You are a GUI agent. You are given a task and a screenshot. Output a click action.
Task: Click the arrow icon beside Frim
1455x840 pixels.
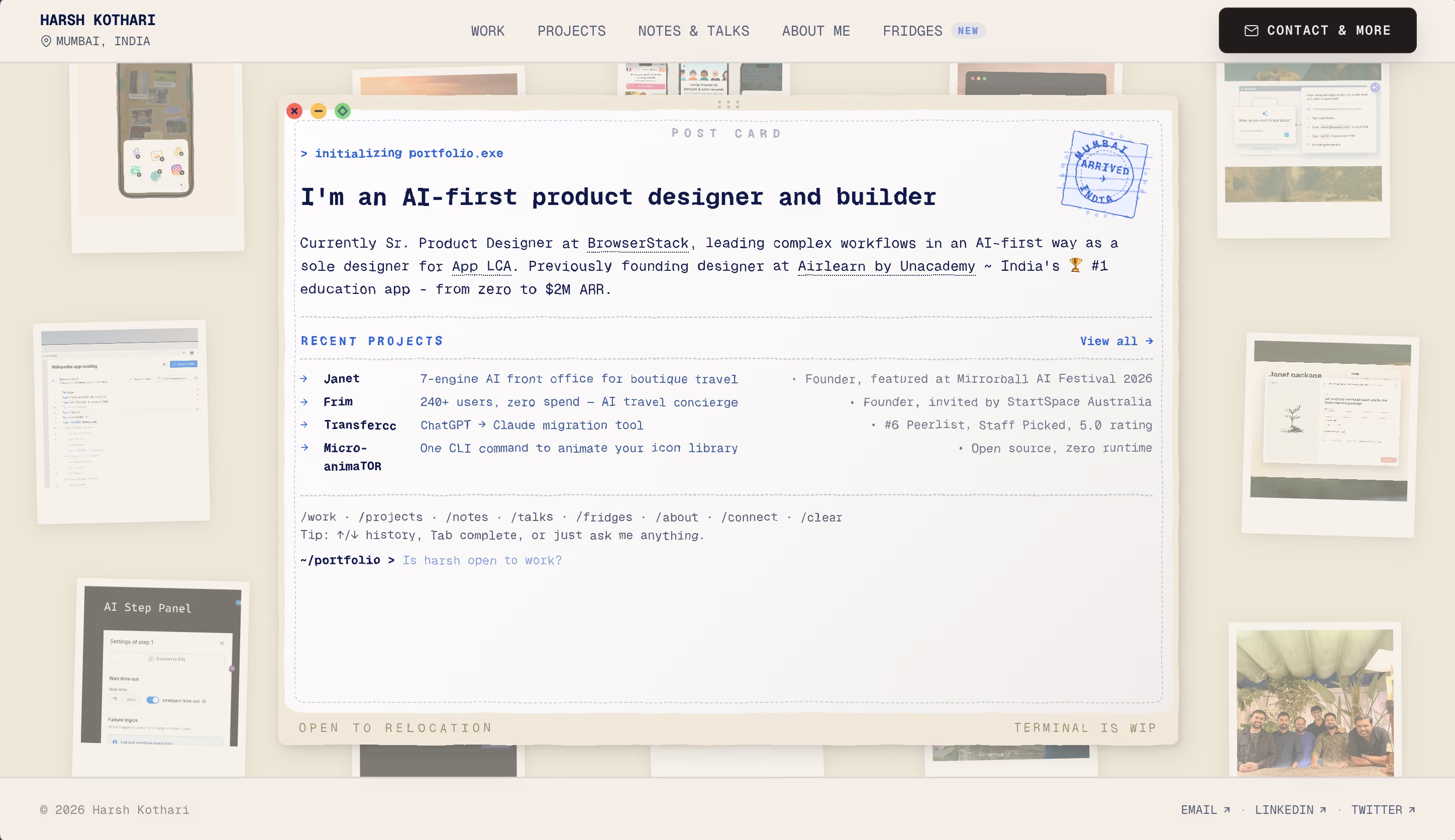(x=304, y=401)
